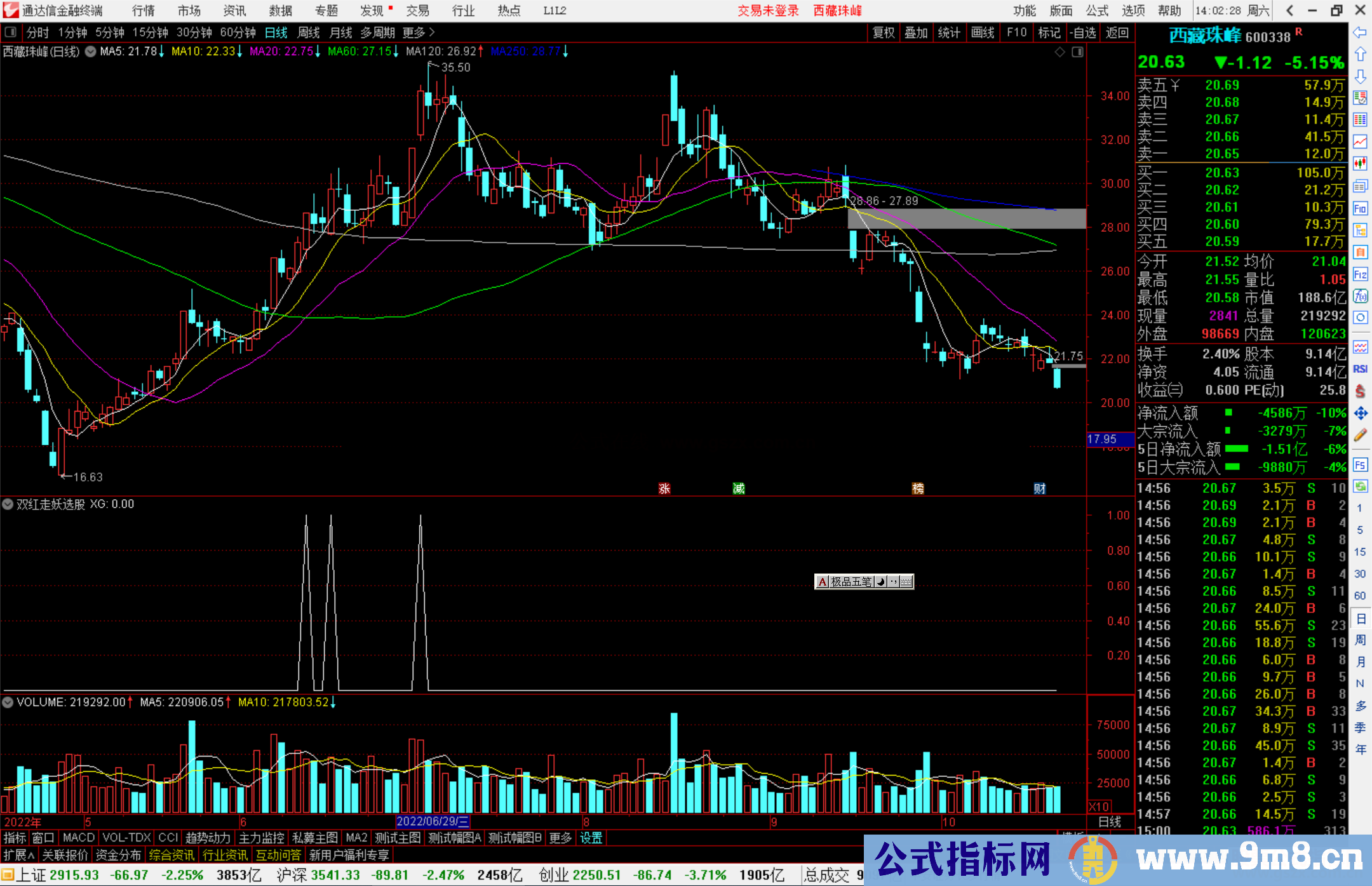The height and width of the screenshot is (886, 1372).
Task: Click the four-way move arrows sidebar icon
Action: pos(1360,413)
